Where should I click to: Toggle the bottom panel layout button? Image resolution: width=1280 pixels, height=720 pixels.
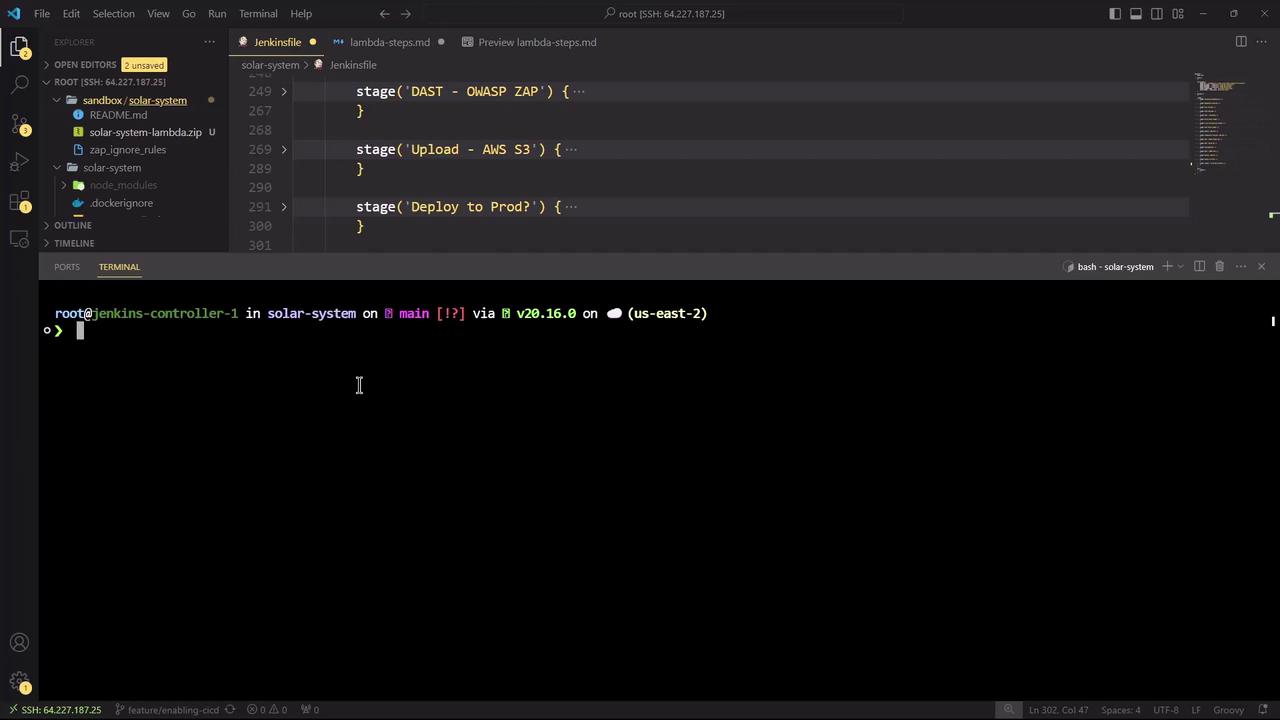[1136, 14]
